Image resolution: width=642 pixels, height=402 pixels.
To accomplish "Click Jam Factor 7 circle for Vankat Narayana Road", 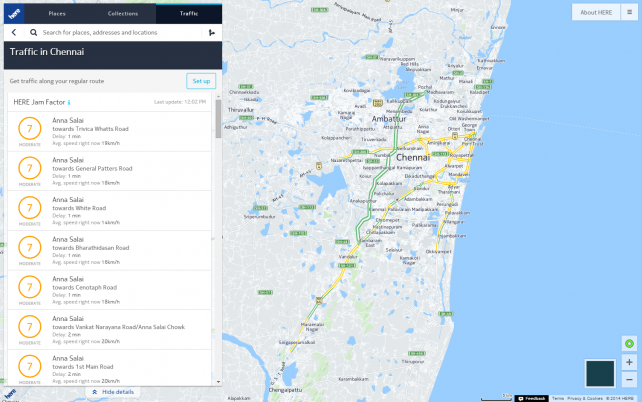I will point(29,326).
